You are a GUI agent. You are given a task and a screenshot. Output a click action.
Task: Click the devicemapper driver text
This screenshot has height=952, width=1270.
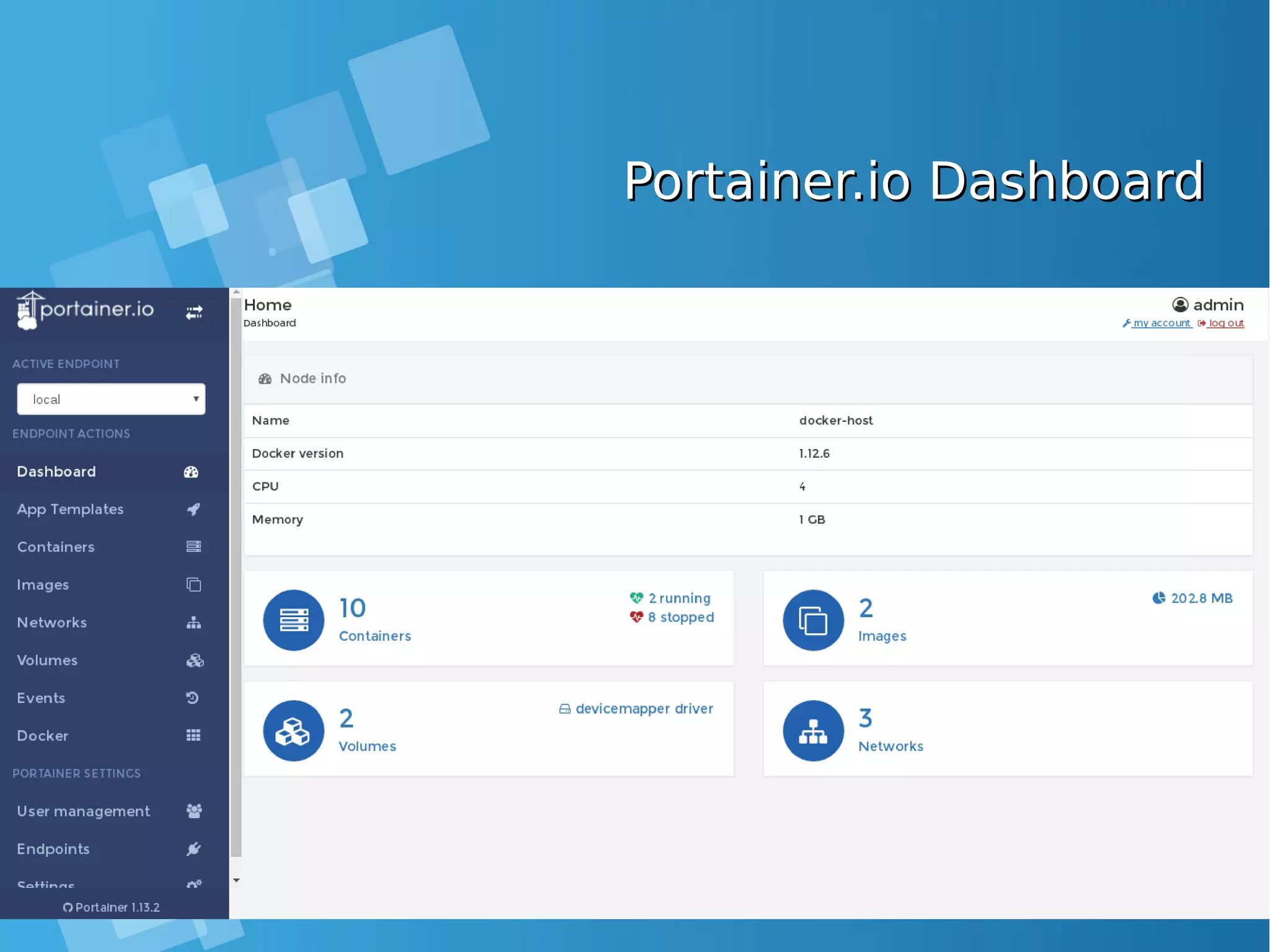tap(644, 709)
